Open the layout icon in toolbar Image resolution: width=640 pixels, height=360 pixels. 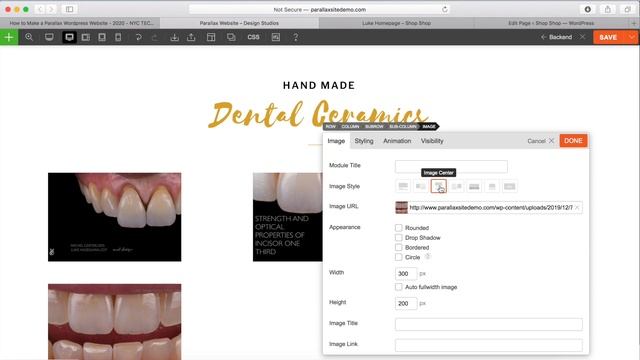tap(211, 37)
